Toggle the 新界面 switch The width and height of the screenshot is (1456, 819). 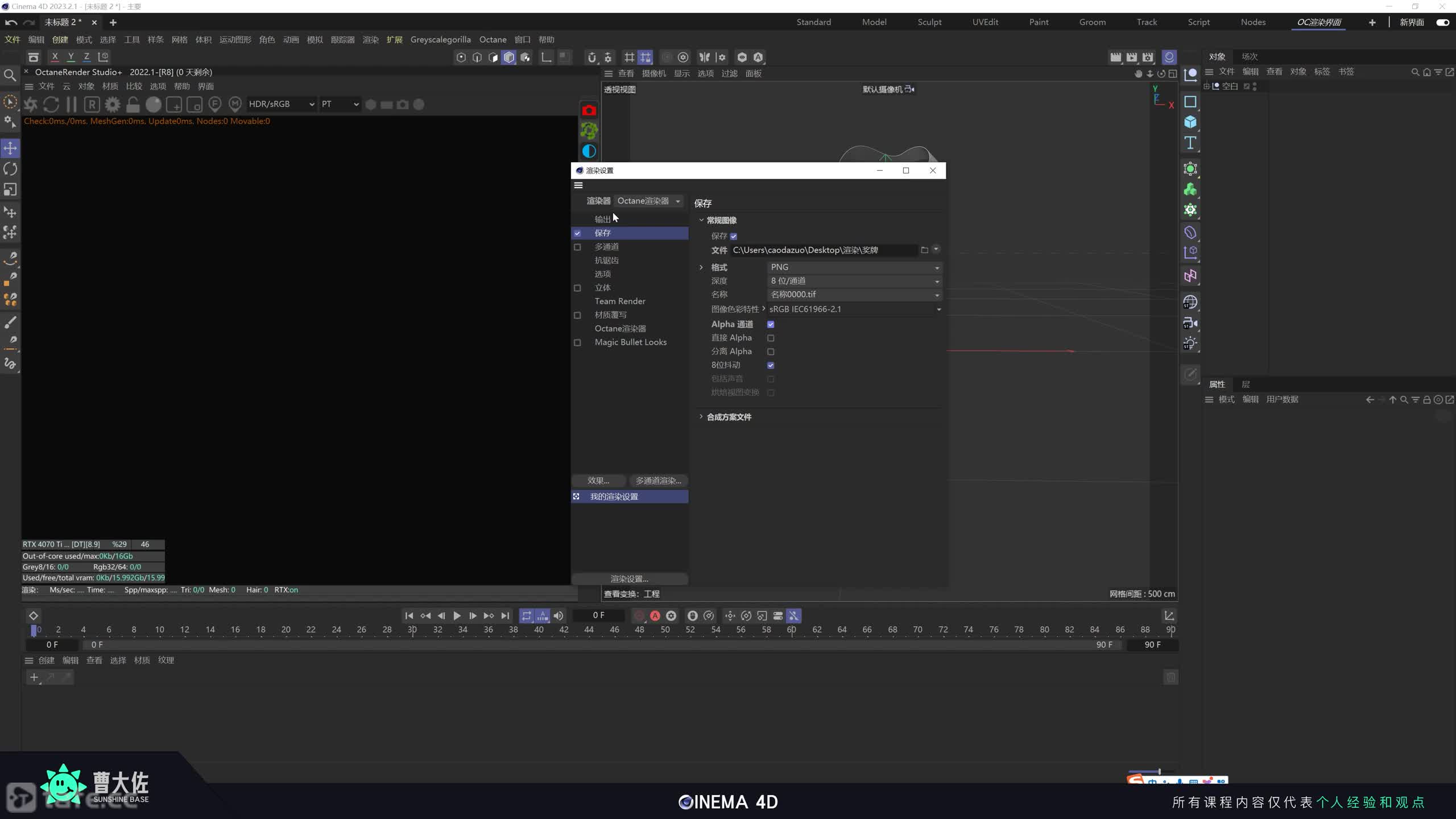pos(1442,22)
